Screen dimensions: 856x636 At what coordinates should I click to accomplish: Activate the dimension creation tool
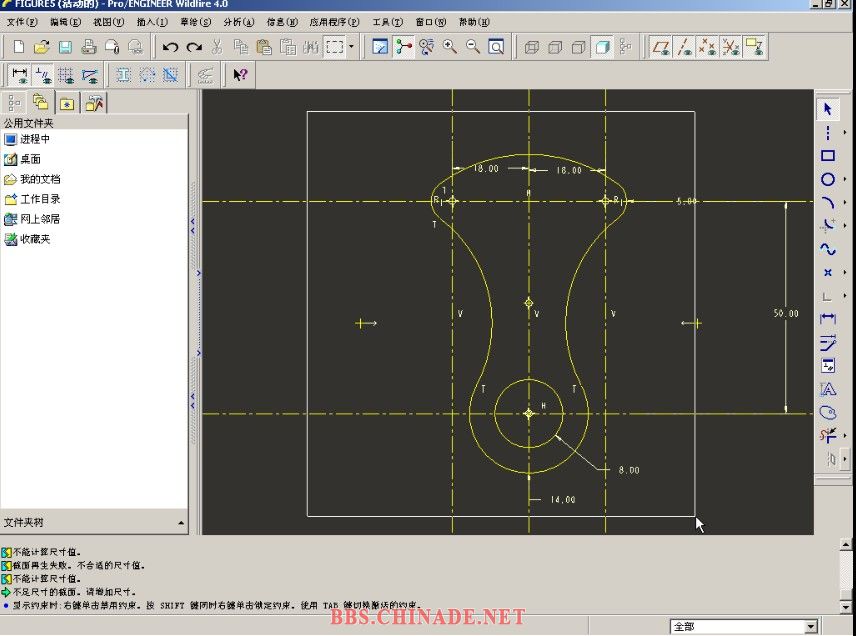[828, 318]
